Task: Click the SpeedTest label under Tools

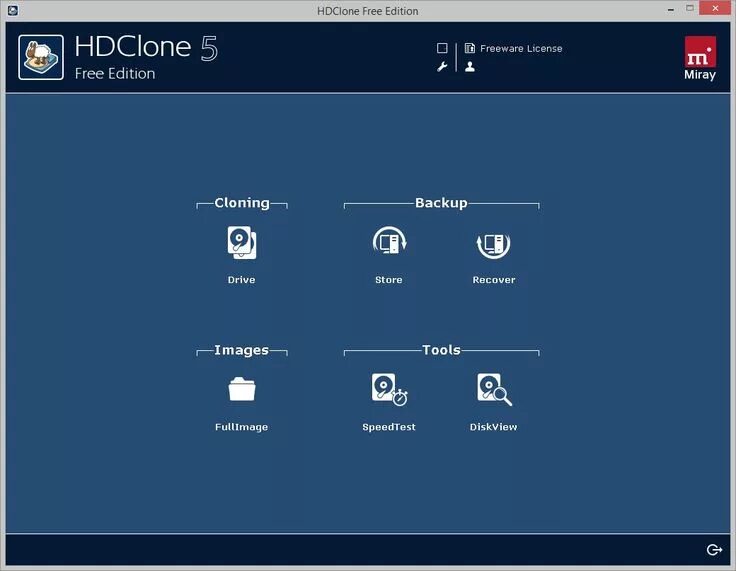Action: coord(389,427)
